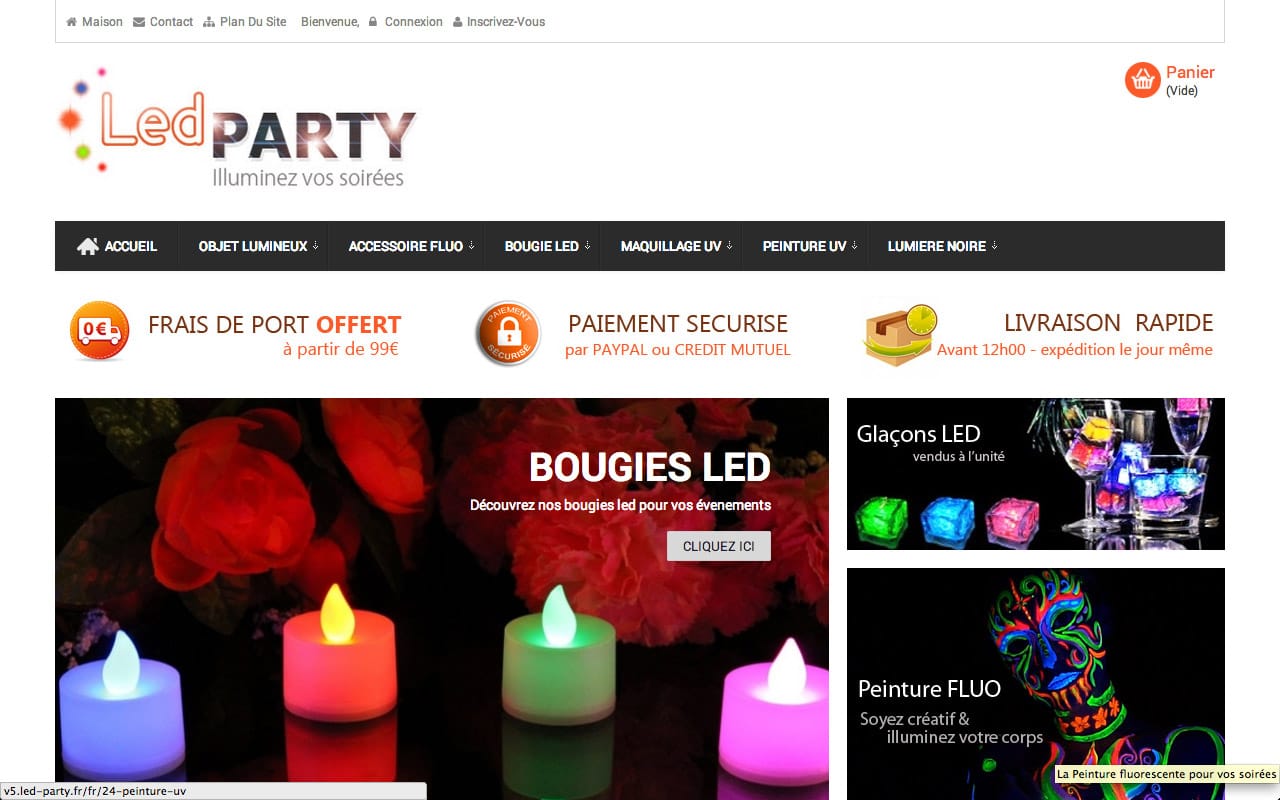Open the Glaçons LED banner

(x=1036, y=474)
